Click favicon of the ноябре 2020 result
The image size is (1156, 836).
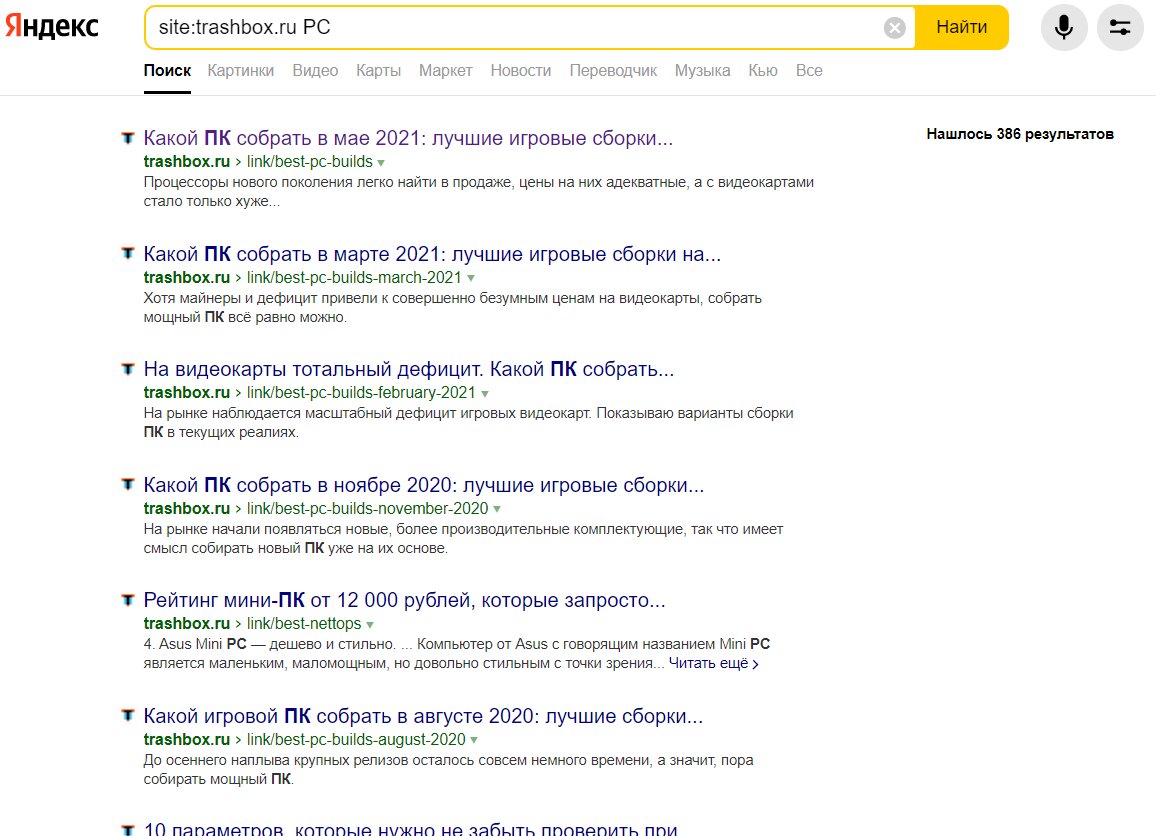[x=128, y=485]
